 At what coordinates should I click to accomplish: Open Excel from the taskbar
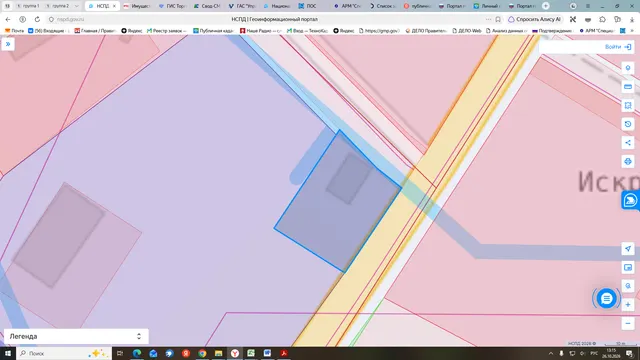tap(251, 353)
